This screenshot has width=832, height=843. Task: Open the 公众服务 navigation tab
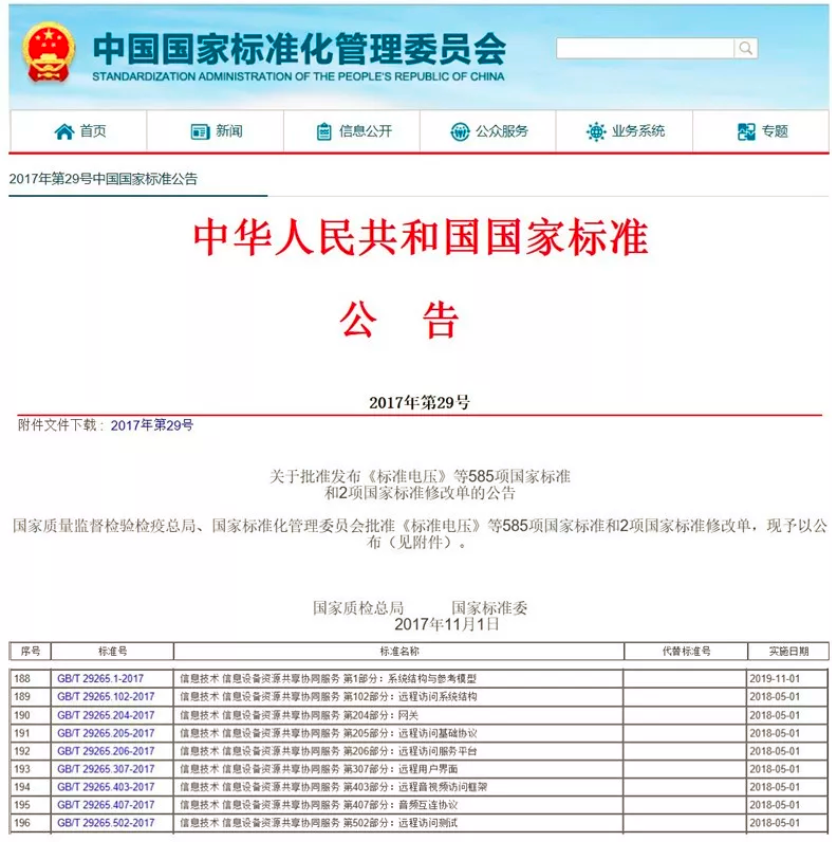tap(488, 131)
